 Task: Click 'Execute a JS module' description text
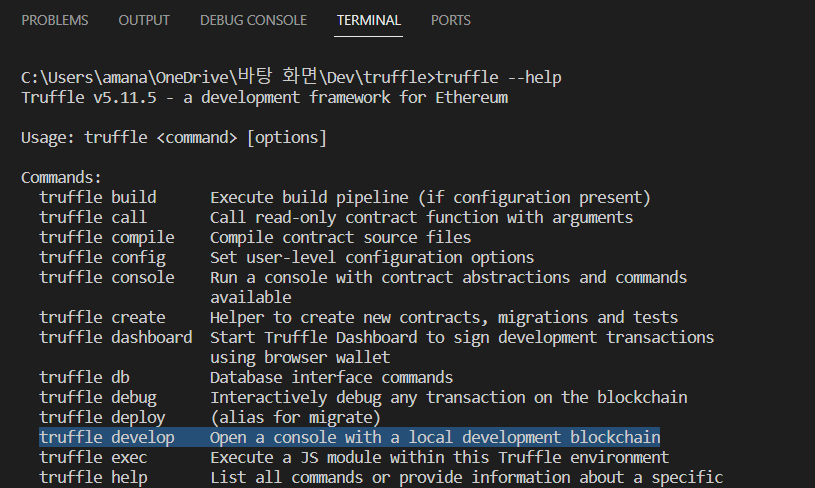click(x=440, y=457)
